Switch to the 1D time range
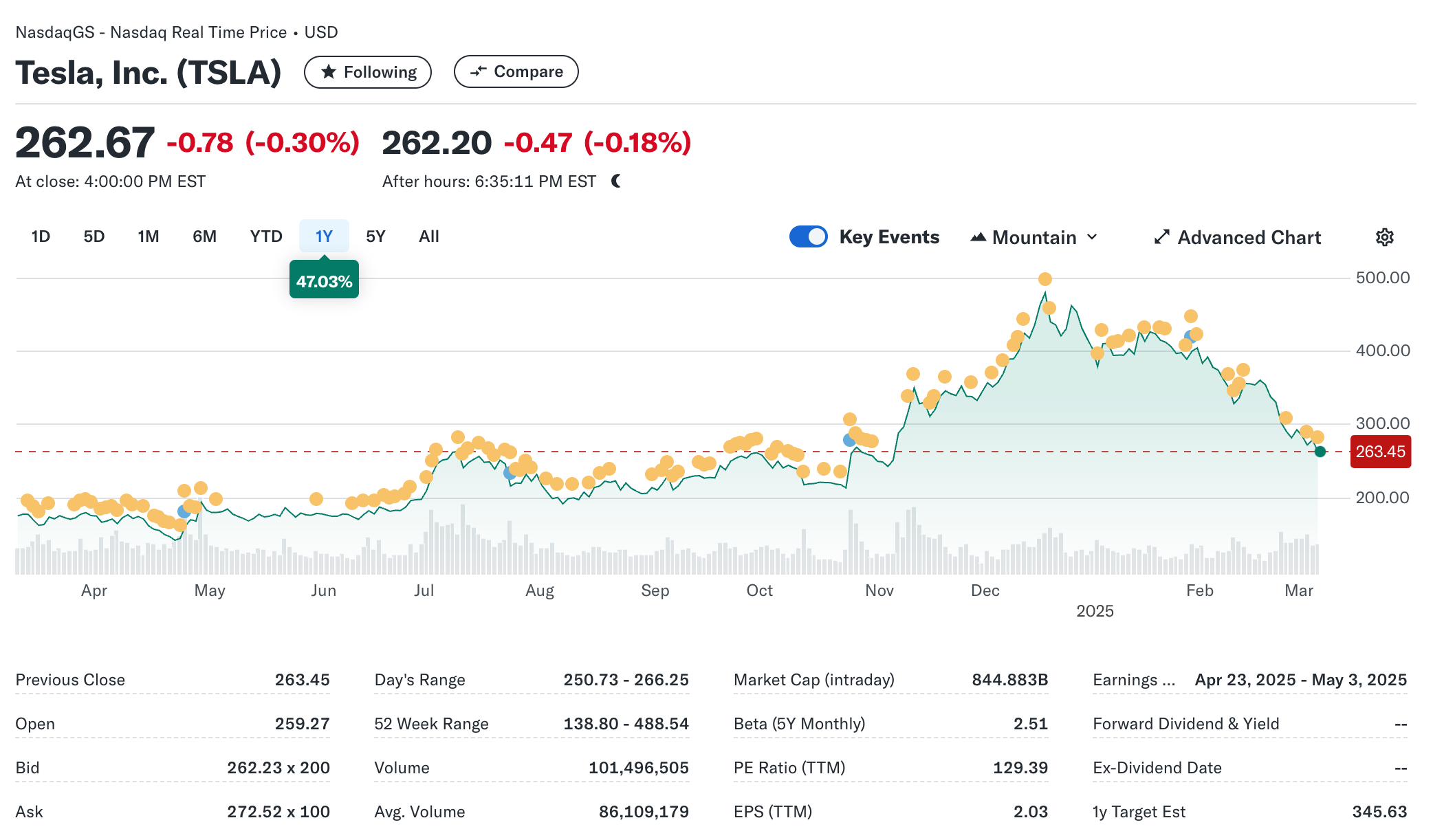This screenshot has height=840, width=1433. (x=41, y=236)
